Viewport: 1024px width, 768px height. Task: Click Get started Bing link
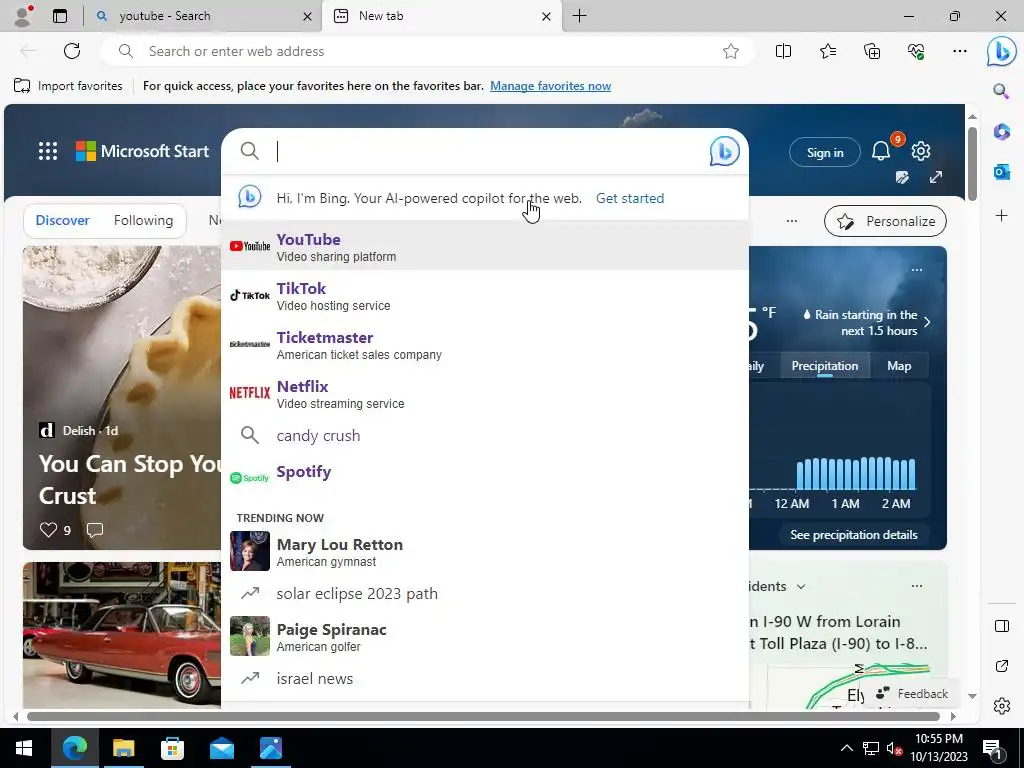tap(630, 198)
